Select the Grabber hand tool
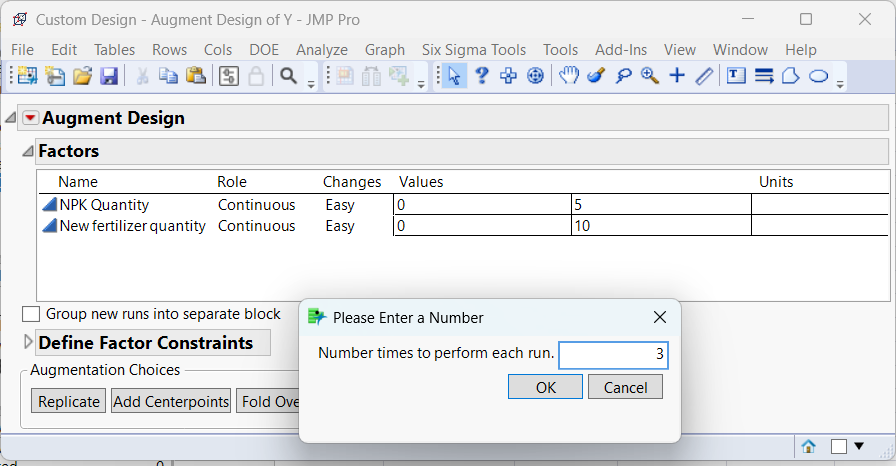The image size is (896, 466). 569,75
